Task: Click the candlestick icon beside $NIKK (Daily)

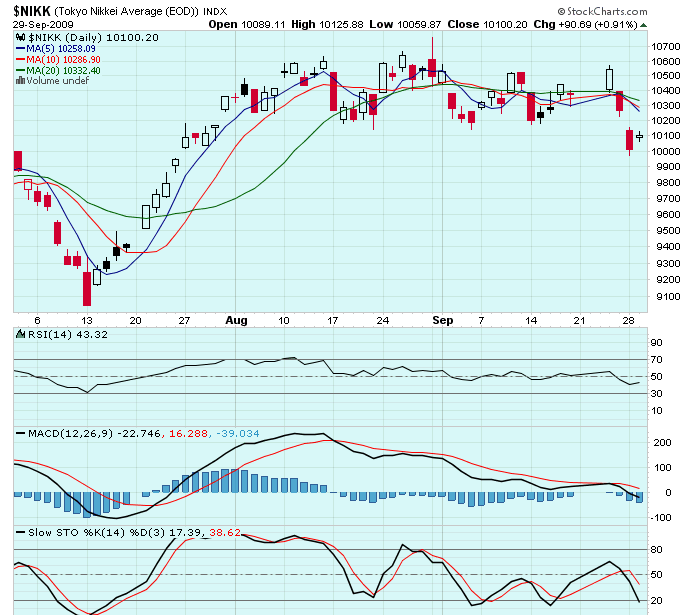Action: 20,38
